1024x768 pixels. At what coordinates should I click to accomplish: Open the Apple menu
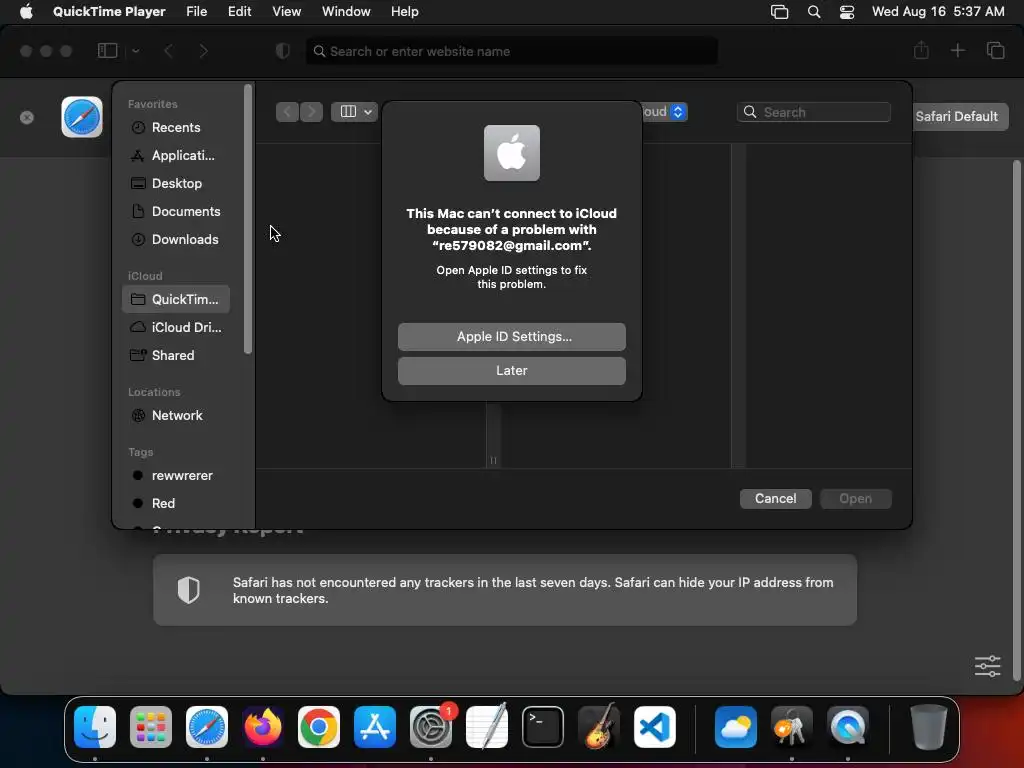pyautogui.click(x=26, y=11)
